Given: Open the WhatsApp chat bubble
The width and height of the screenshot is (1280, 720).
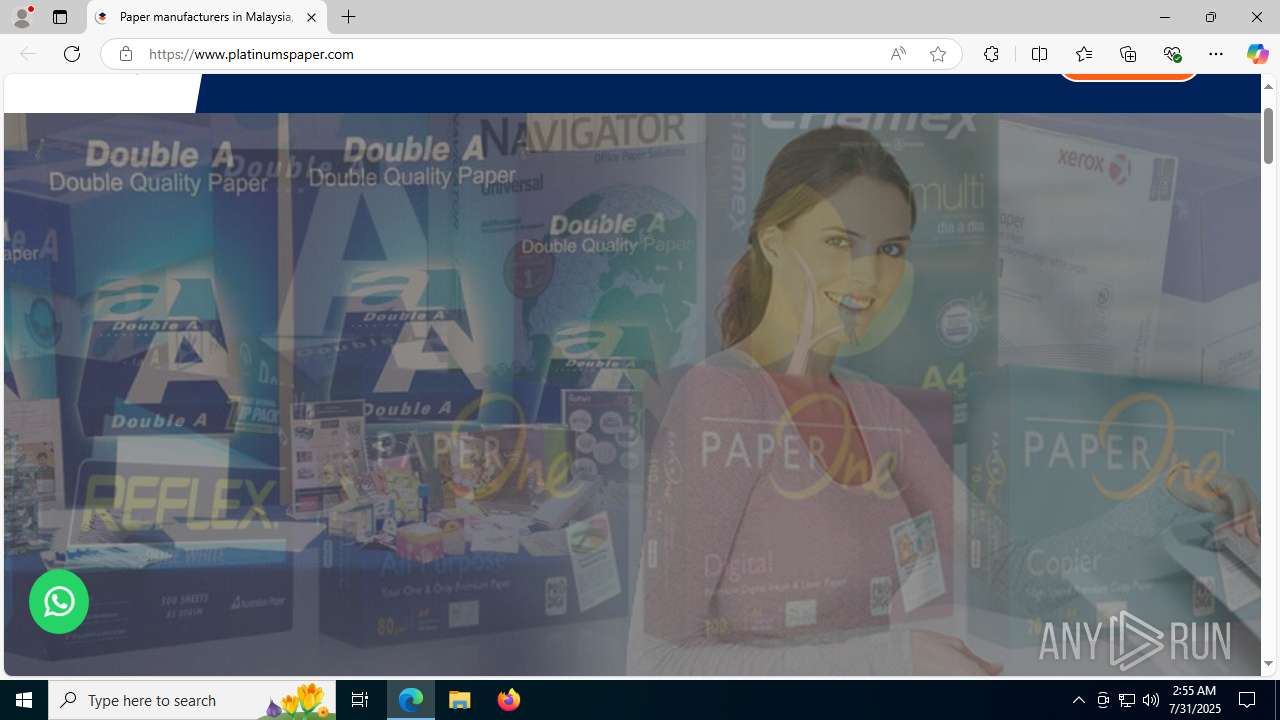Looking at the screenshot, I should (x=59, y=601).
